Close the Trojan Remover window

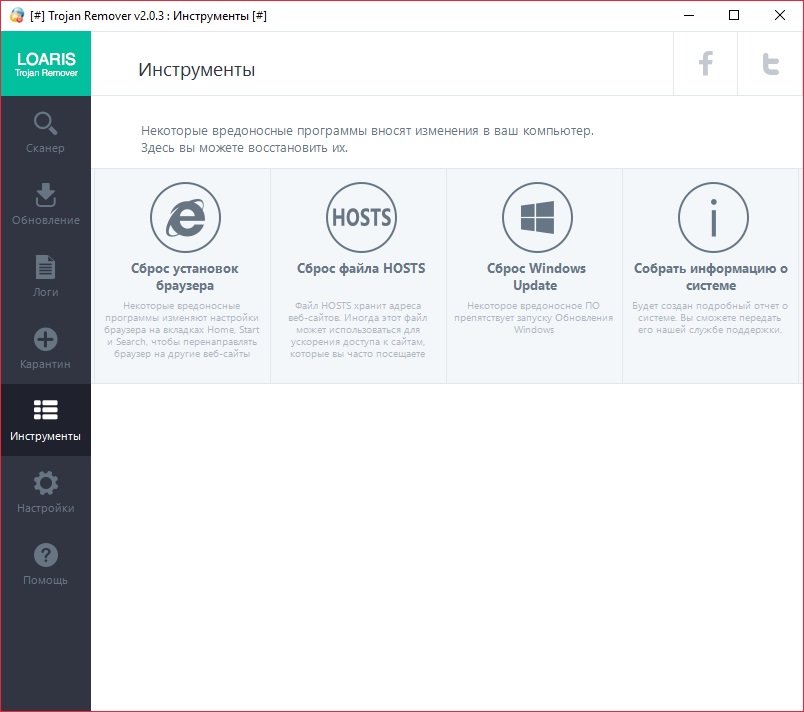point(779,15)
